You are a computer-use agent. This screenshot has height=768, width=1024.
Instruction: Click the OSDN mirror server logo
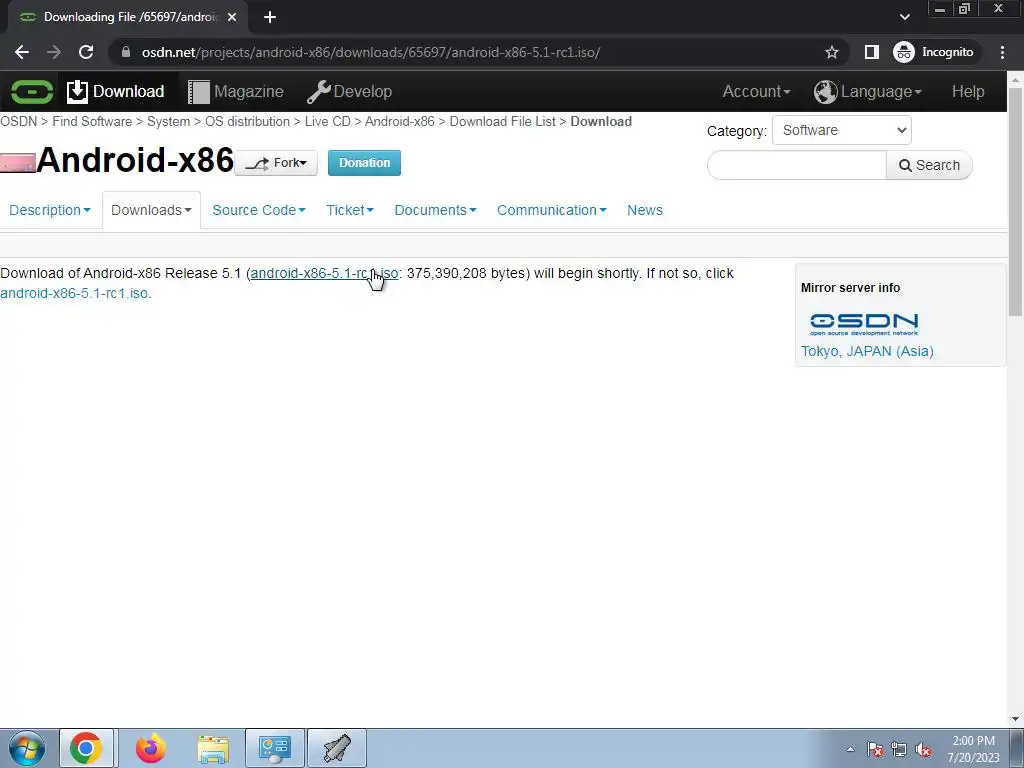click(x=864, y=324)
